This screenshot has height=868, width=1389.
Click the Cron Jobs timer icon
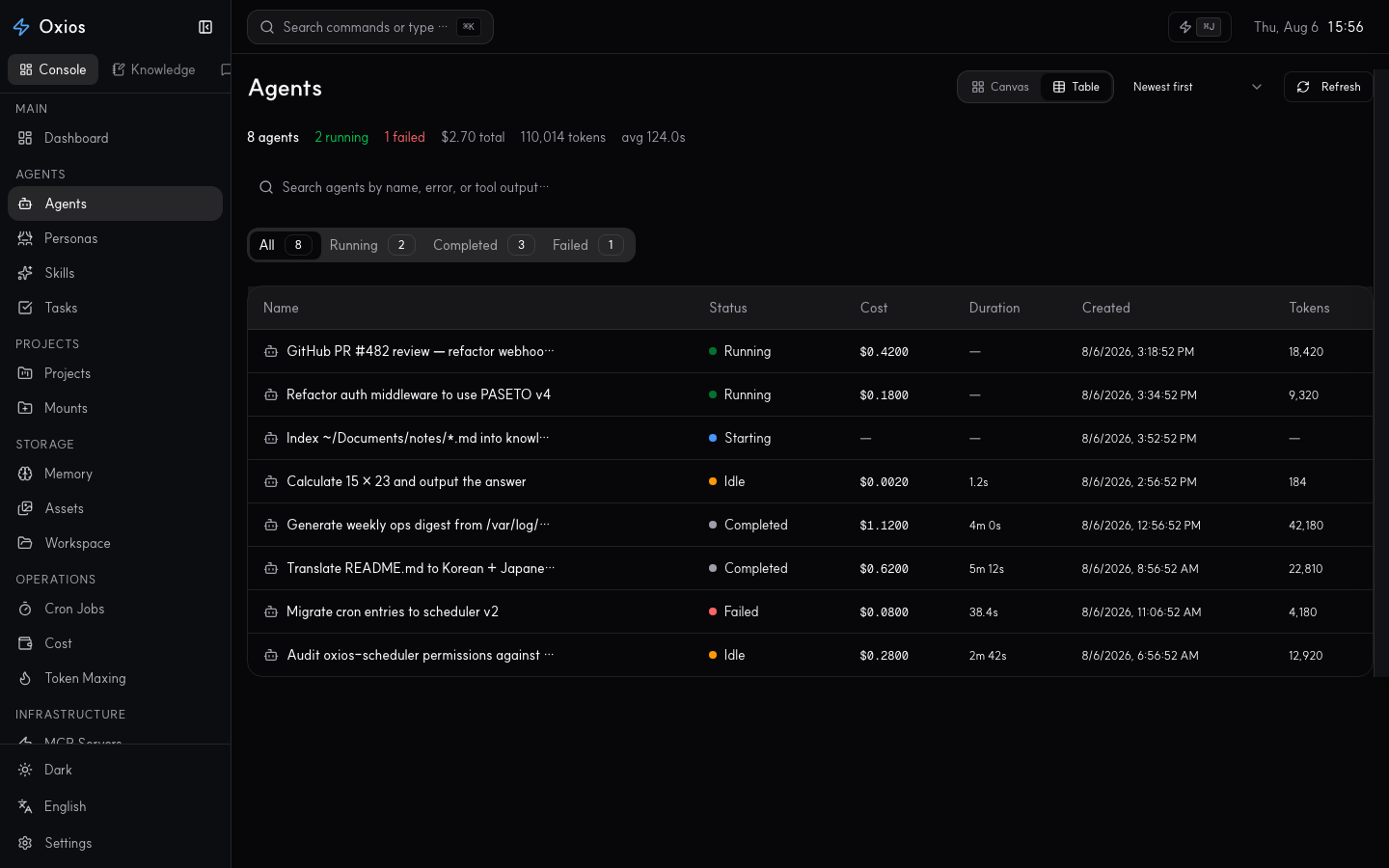click(25, 609)
